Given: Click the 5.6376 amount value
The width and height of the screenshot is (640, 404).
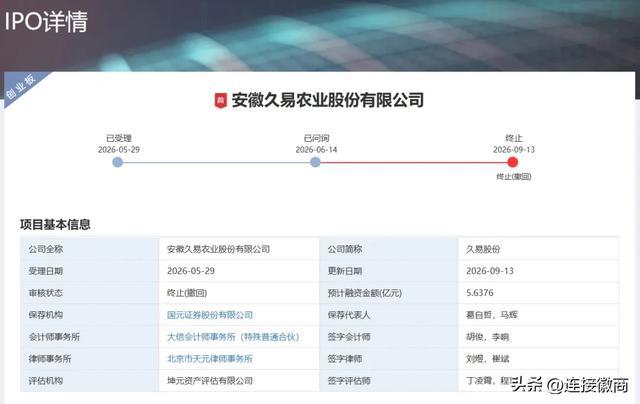Looking at the screenshot, I should click(x=480, y=293).
